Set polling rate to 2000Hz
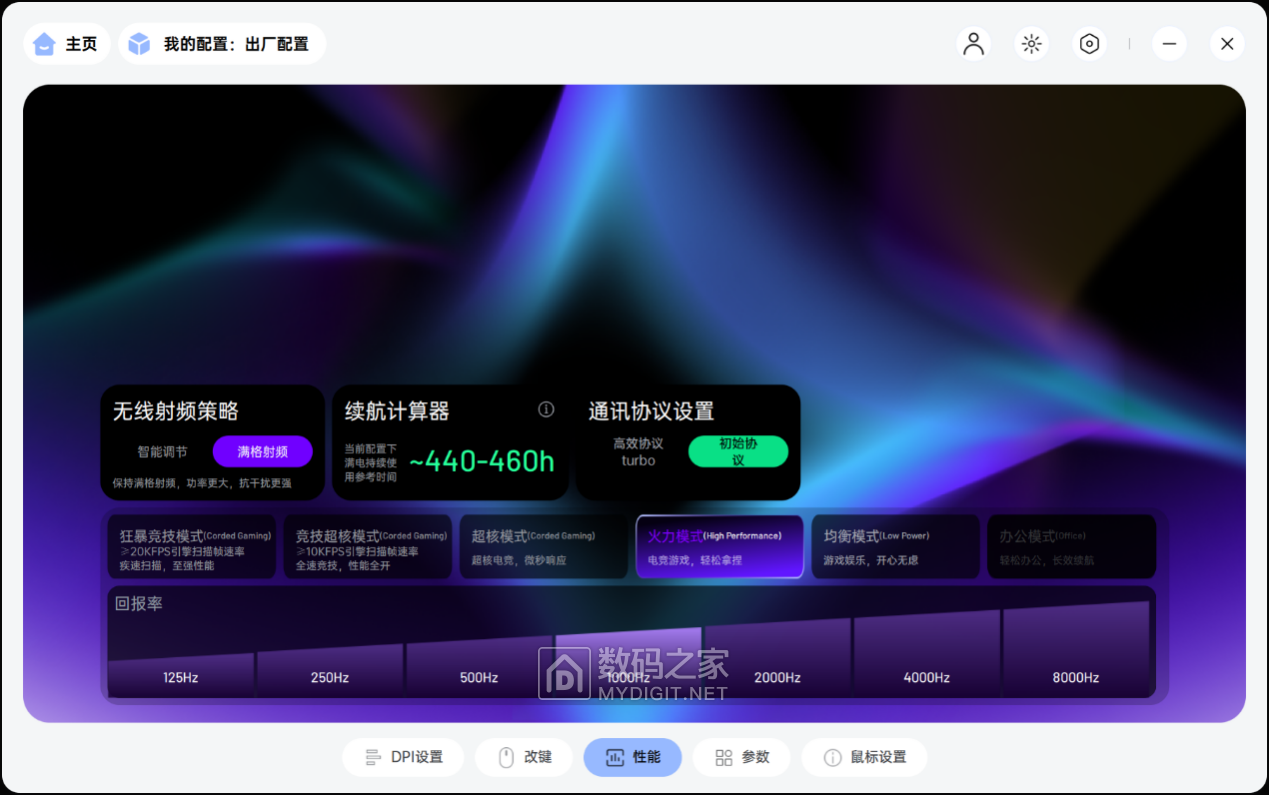This screenshot has width=1269, height=795. pyautogui.click(x=778, y=659)
